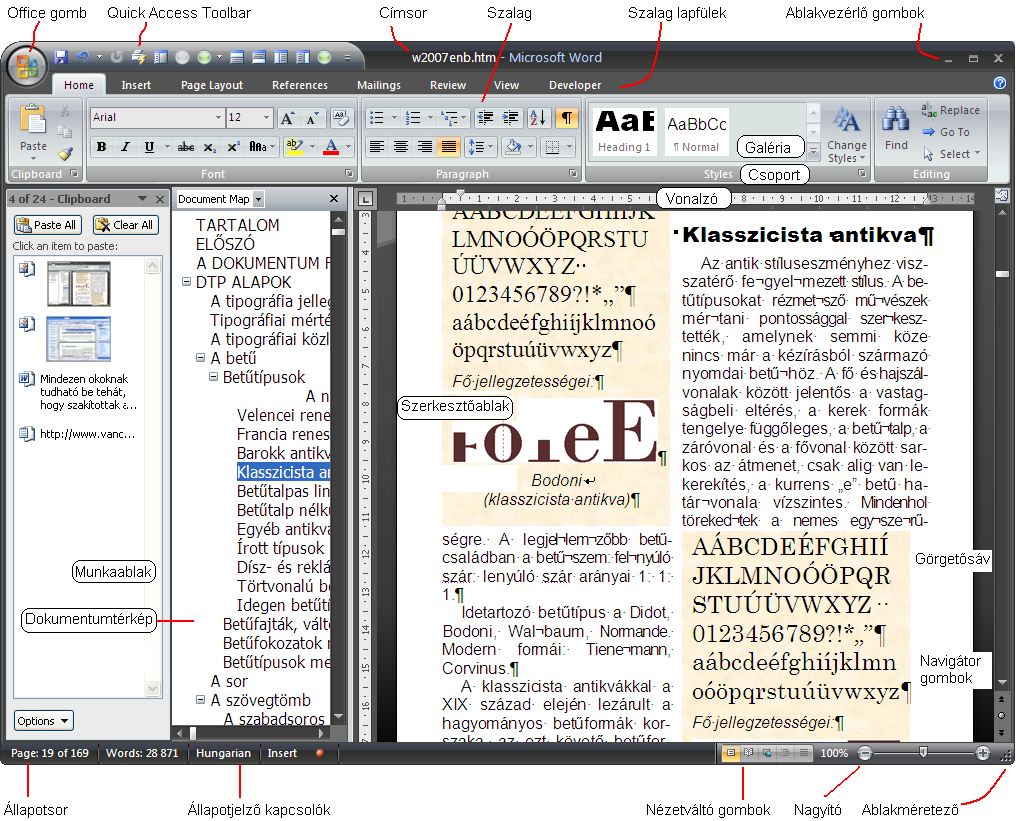Grow the font size
This screenshot has height=821, width=1016.
[288, 118]
